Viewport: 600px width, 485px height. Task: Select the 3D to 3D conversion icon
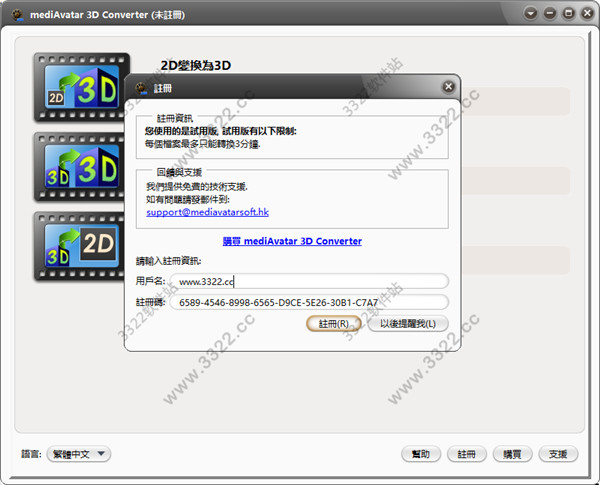79,167
